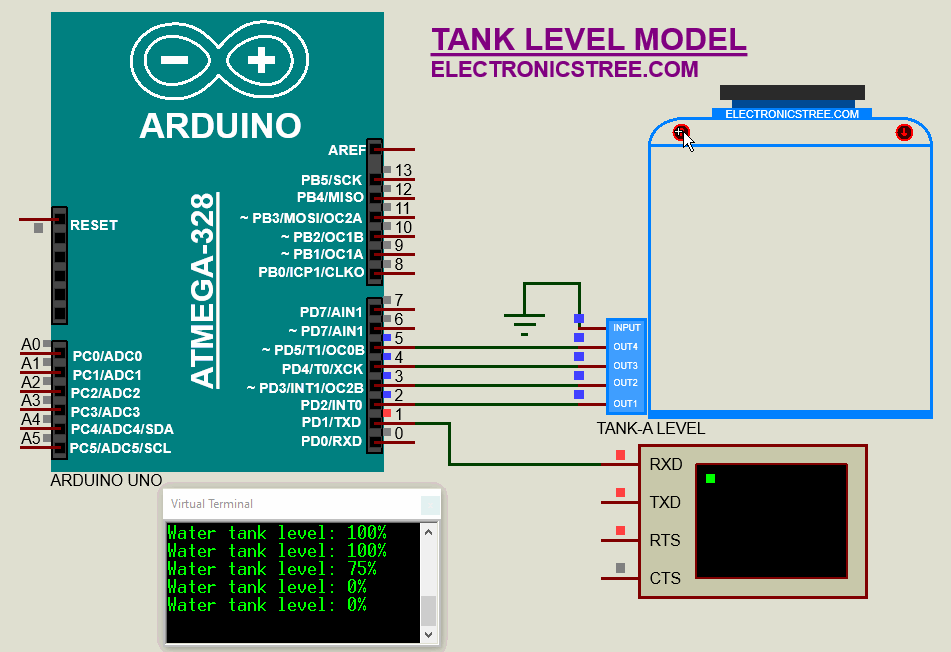Click the terminal scrollbar up arrow
951x652 pixels.
click(428, 533)
